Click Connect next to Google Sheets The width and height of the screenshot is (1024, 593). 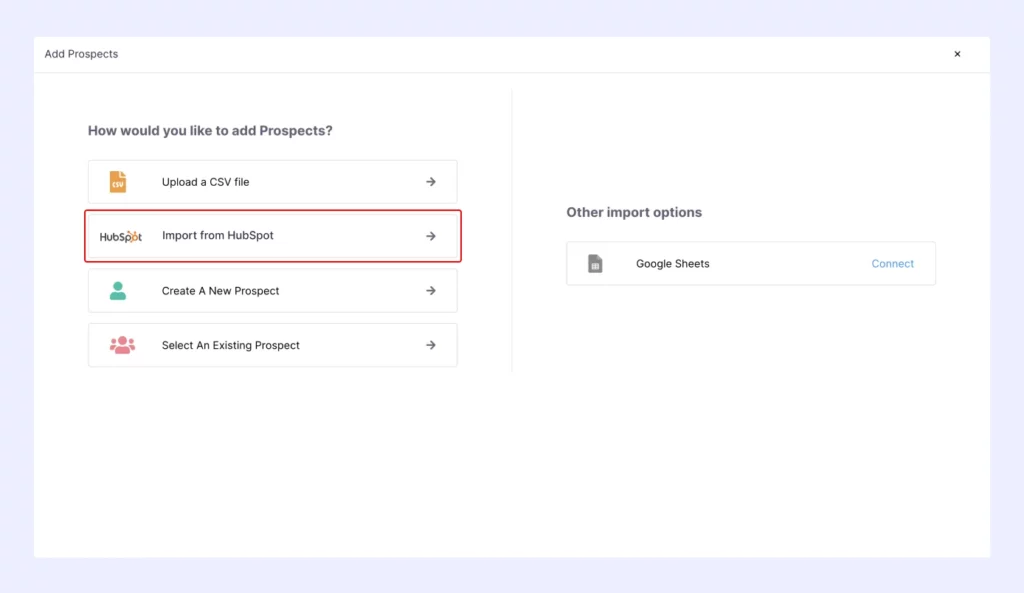(892, 263)
